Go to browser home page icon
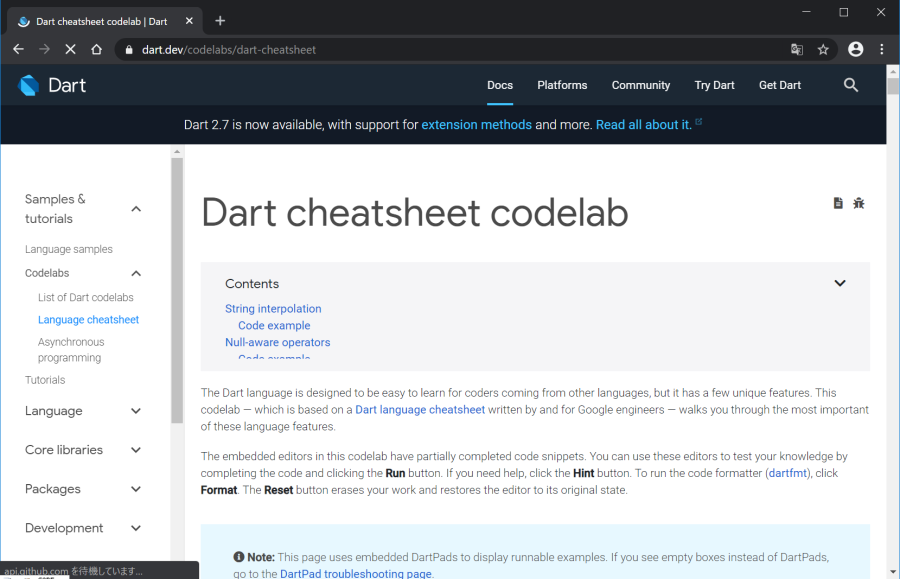Image resolution: width=900 pixels, height=579 pixels. [x=96, y=49]
